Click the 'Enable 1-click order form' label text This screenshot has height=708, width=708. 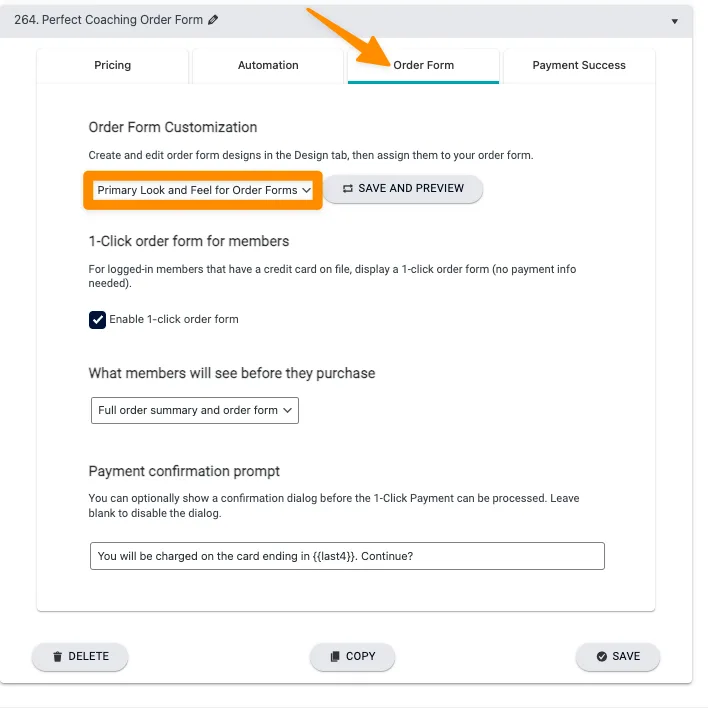click(x=174, y=320)
